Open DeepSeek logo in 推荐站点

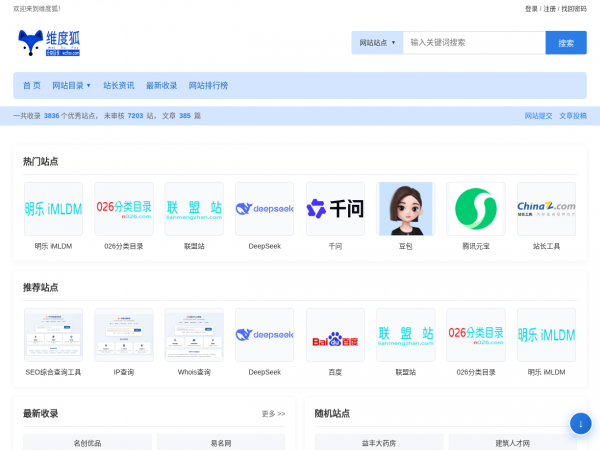(x=265, y=335)
